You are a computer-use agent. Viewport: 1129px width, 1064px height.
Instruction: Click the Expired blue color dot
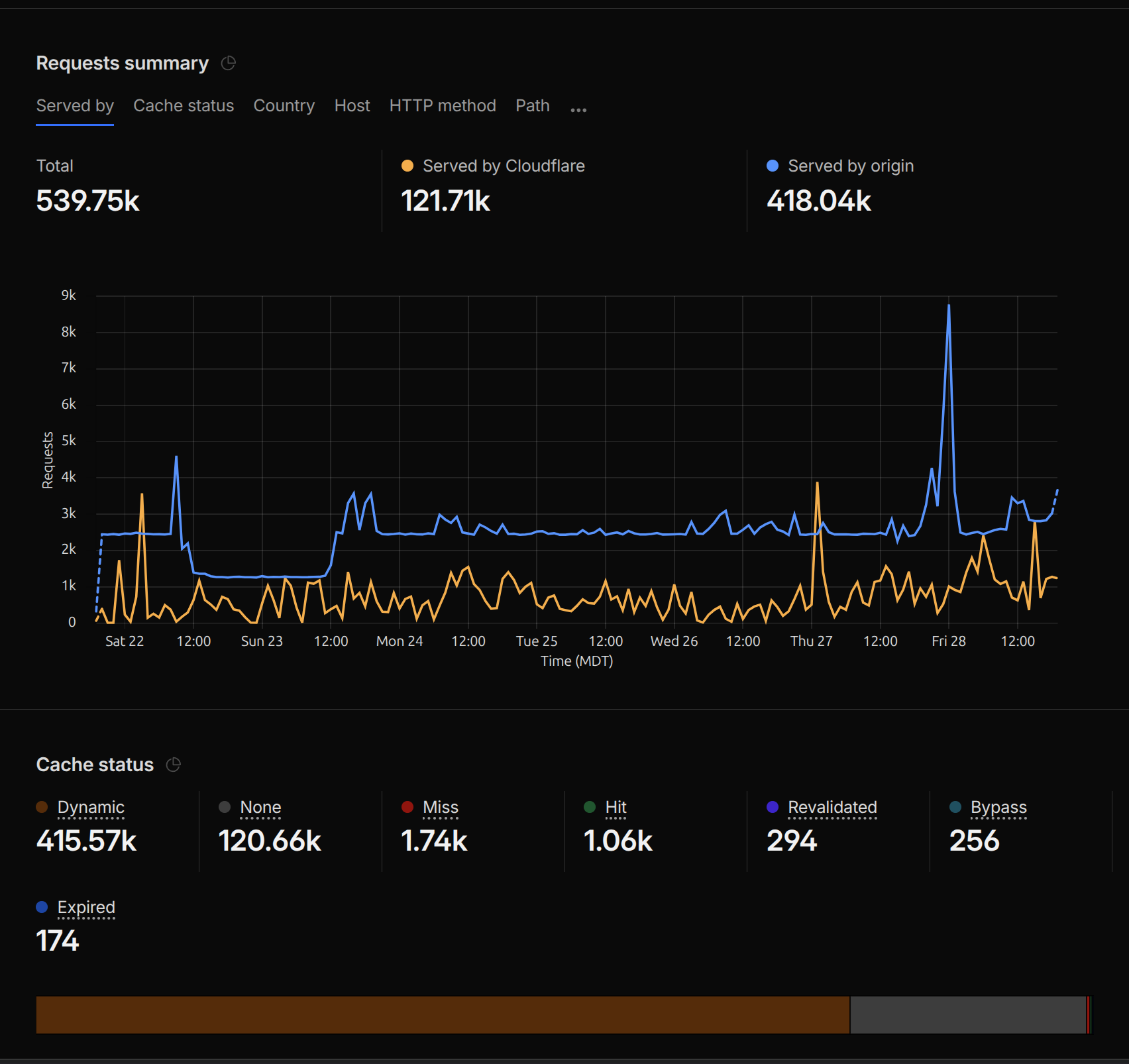[42, 907]
